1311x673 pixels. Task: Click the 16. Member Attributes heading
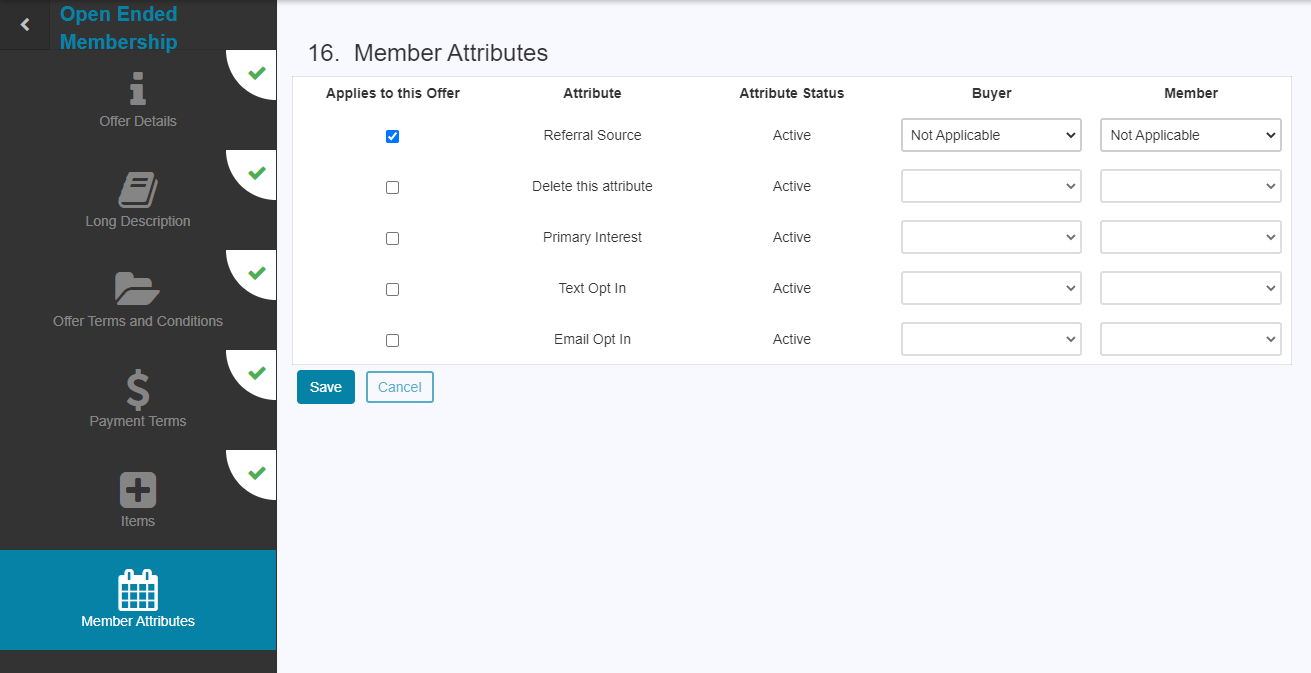(x=428, y=53)
